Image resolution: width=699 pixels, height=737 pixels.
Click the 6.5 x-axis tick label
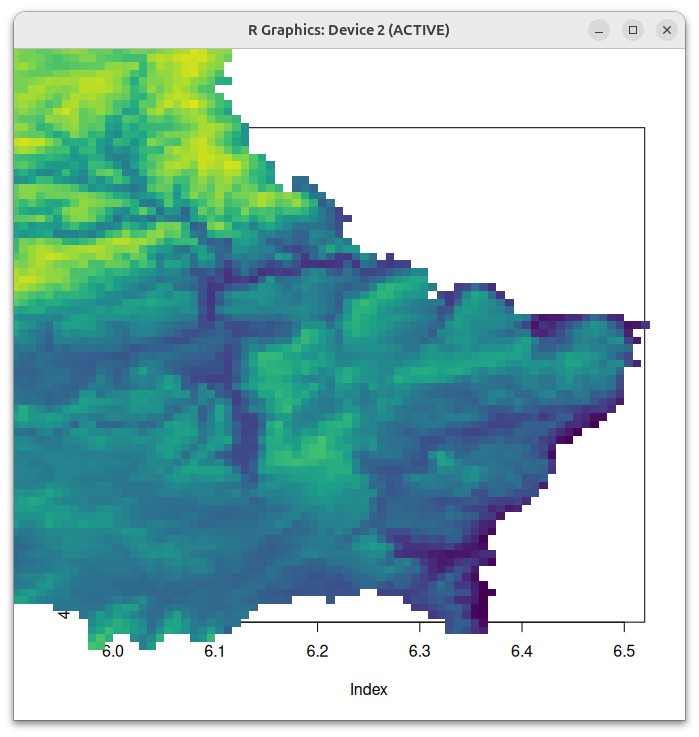click(x=624, y=651)
